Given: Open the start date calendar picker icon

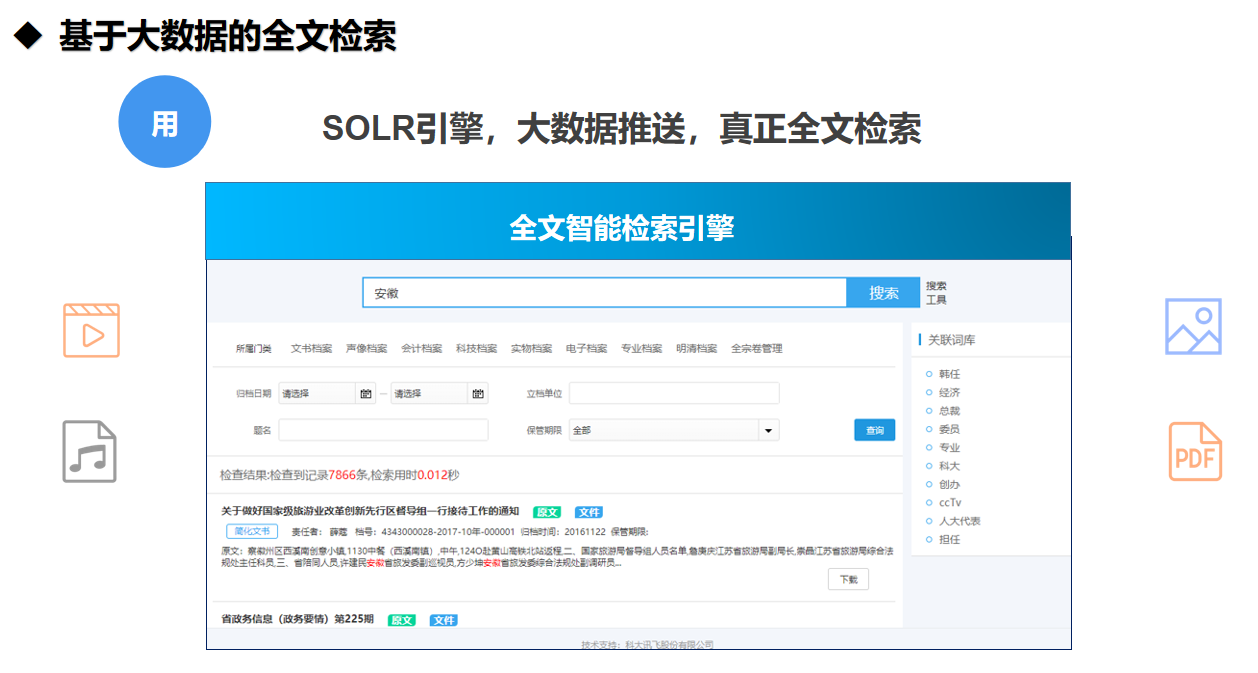Looking at the screenshot, I should [x=365, y=394].
